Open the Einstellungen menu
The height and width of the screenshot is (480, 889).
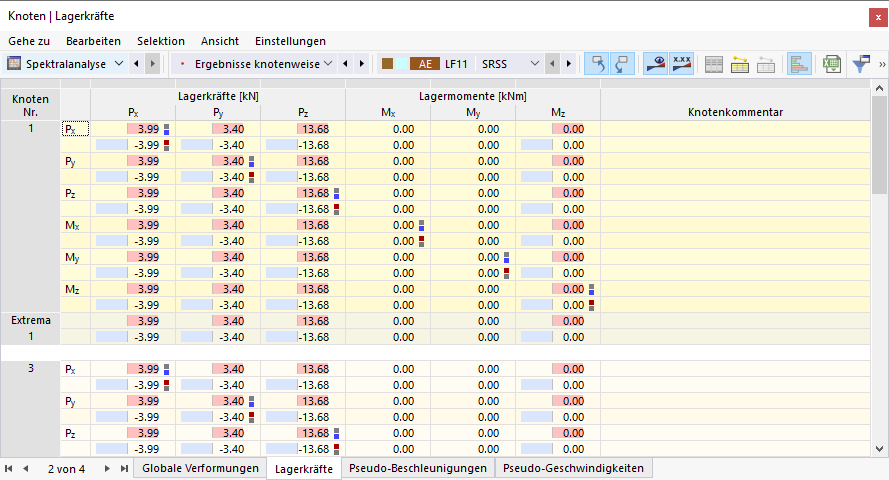coord(290,41)
